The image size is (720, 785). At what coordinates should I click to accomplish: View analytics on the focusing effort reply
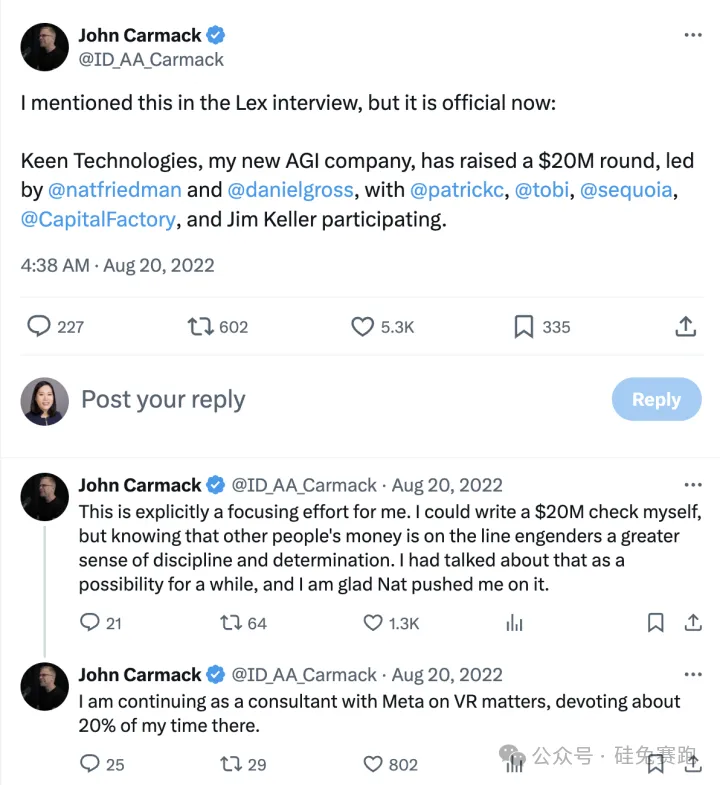tap(514, 623)
